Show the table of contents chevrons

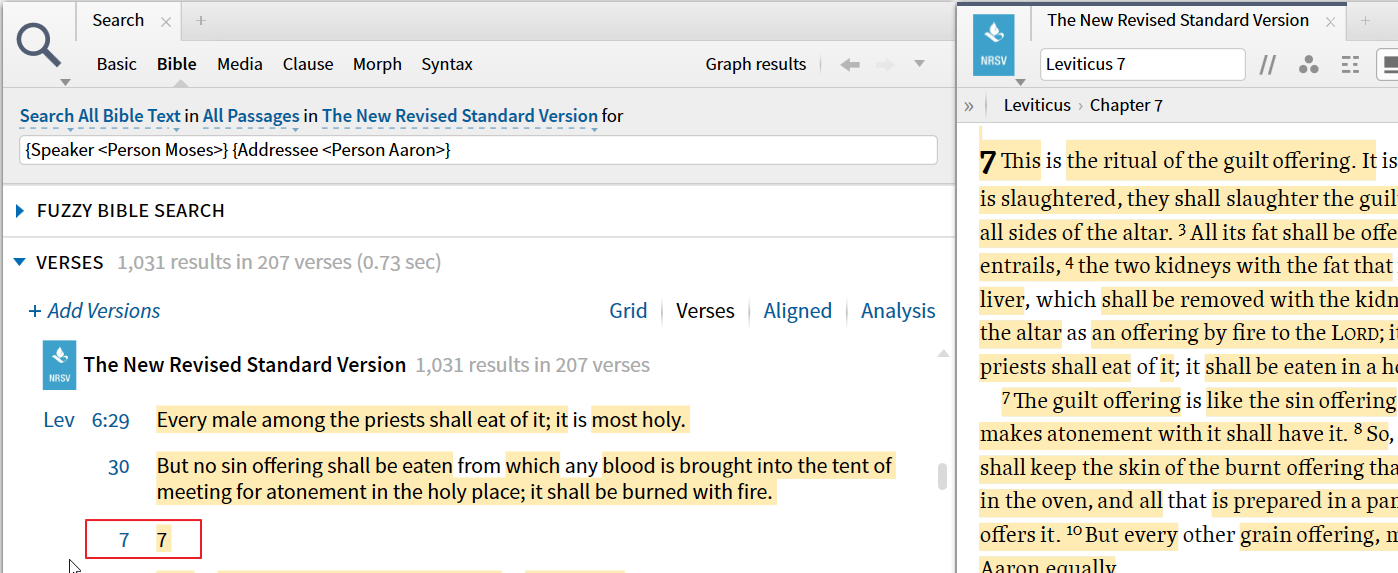pos(968,105)
